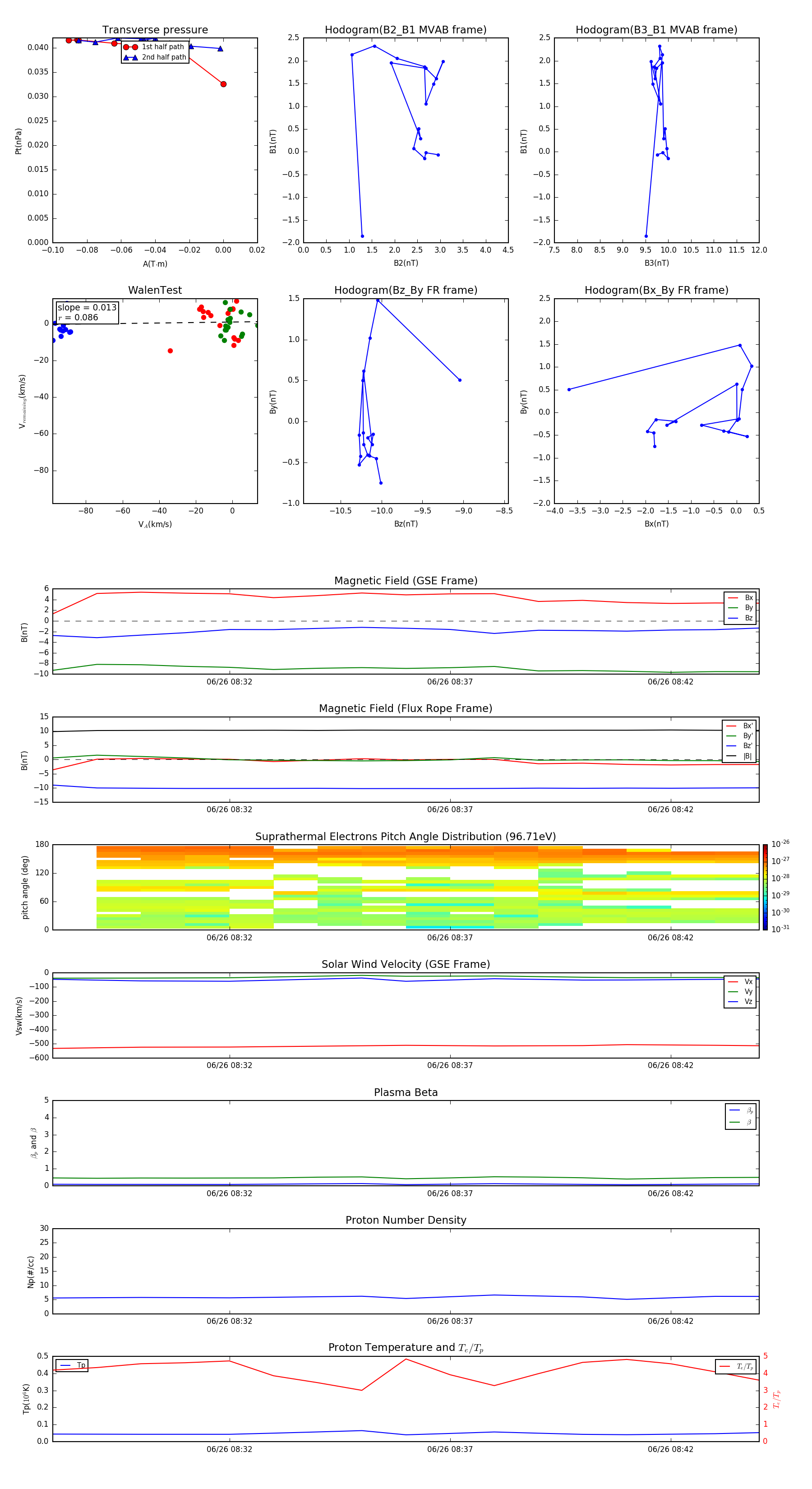
Task: Click the By legend entry in GSE magnetic field
Action: point(740,607)
